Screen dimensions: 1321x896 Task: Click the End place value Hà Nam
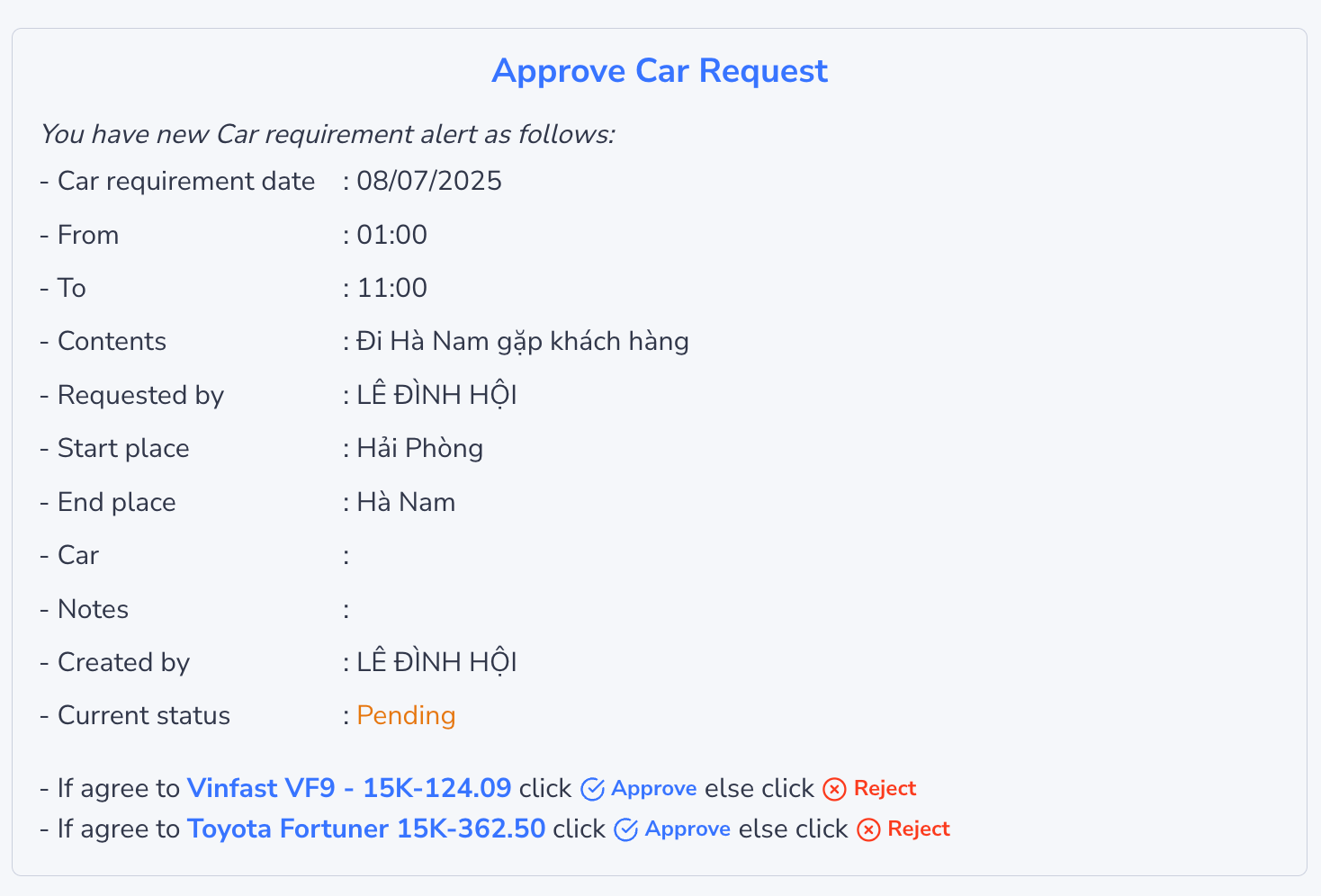(406, 502)
